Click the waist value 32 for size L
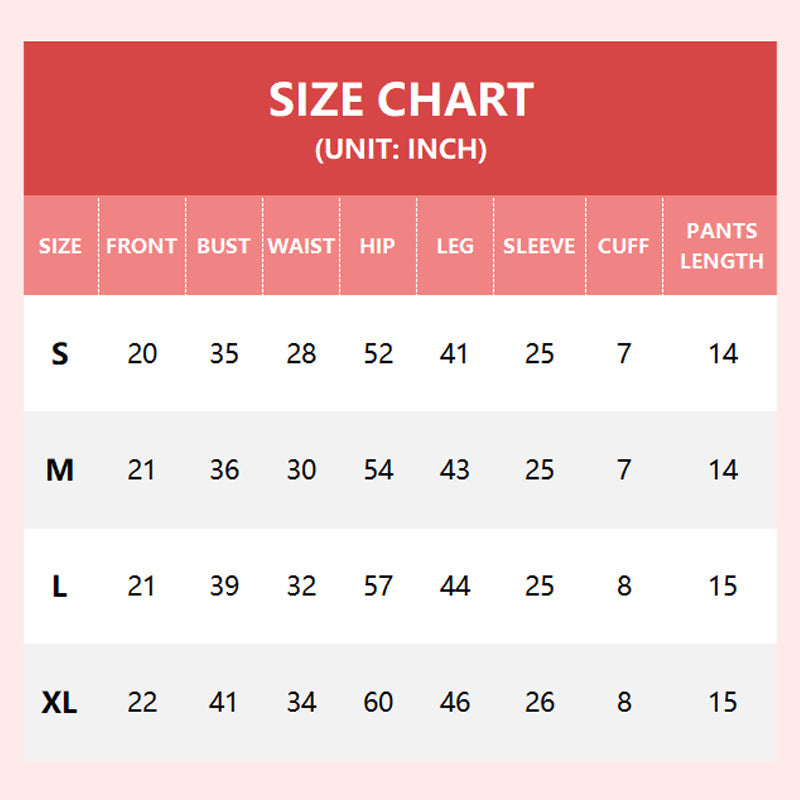Image resolution: width=800 pixels, height=800 pixels. [x=301, y=586]
